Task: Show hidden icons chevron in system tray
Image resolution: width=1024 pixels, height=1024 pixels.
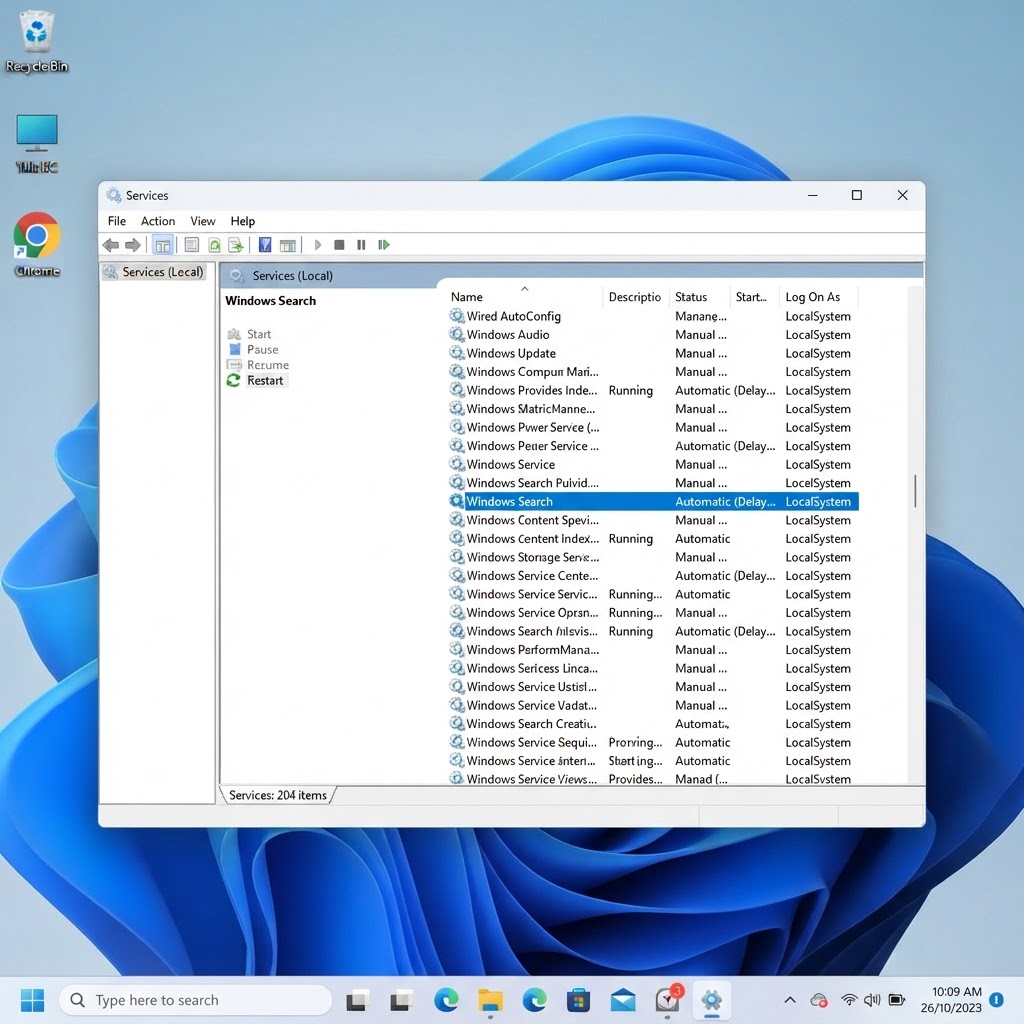Action: [790, 1000]
